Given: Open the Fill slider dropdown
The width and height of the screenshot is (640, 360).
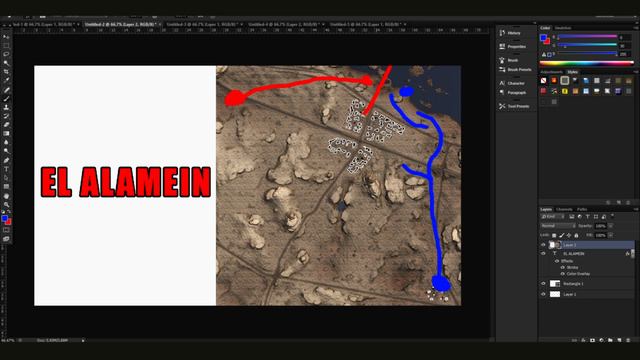Looking at the screenshot, I should [x=611, y=236].
